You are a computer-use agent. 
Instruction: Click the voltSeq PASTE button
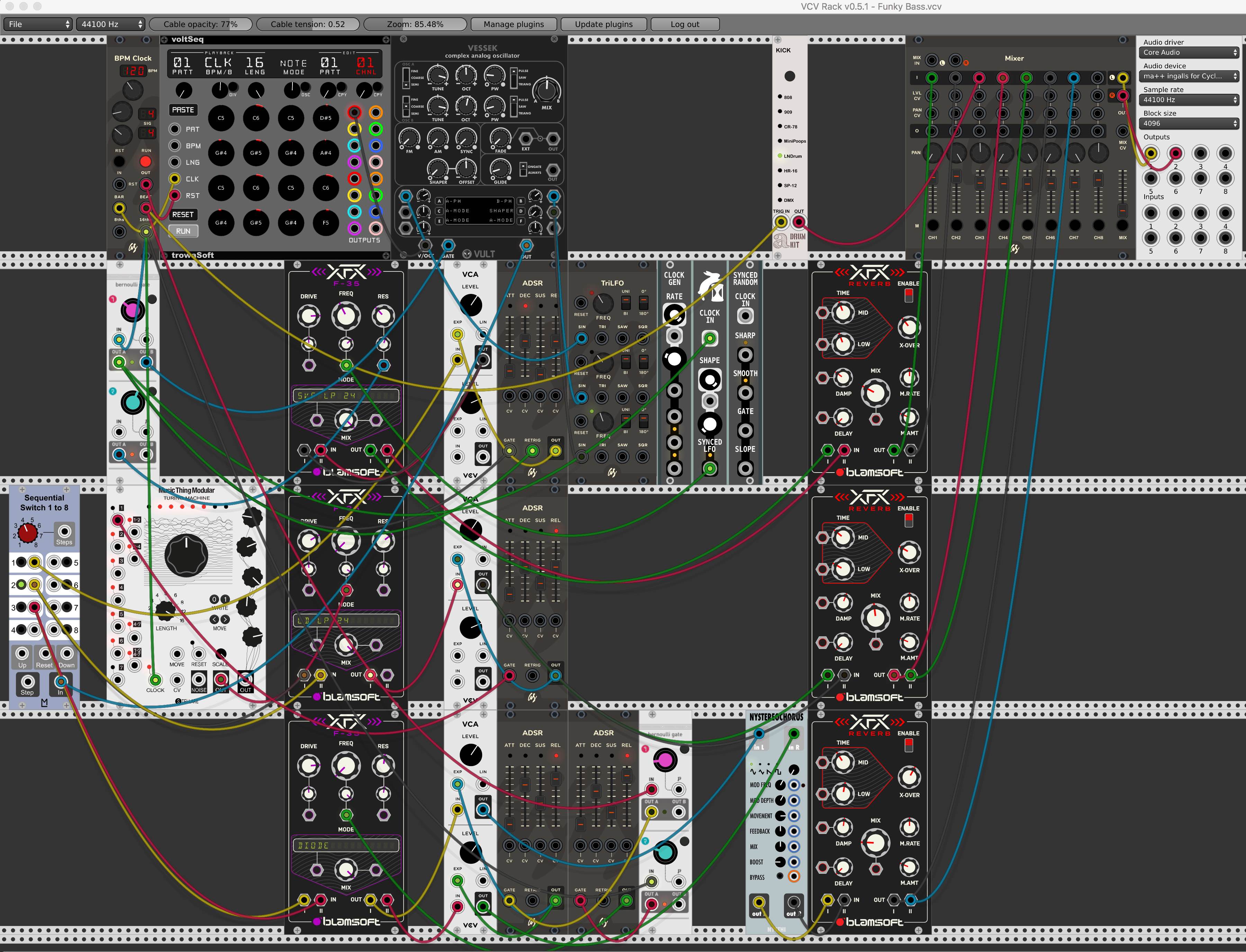pyautogui.click(x=183, y=110)
